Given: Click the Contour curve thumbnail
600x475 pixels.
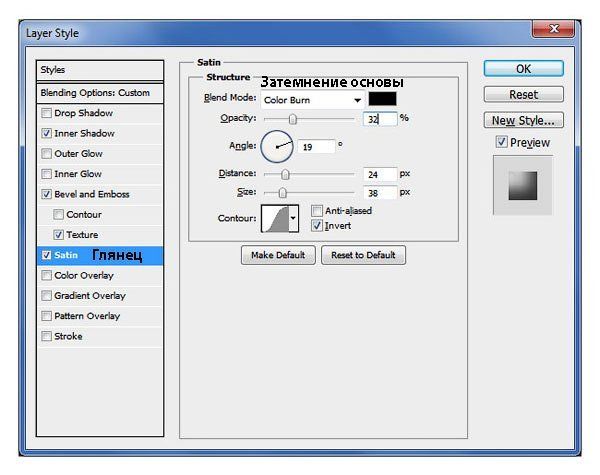Looking at the screenshot, I should click(x=275, y=218).
